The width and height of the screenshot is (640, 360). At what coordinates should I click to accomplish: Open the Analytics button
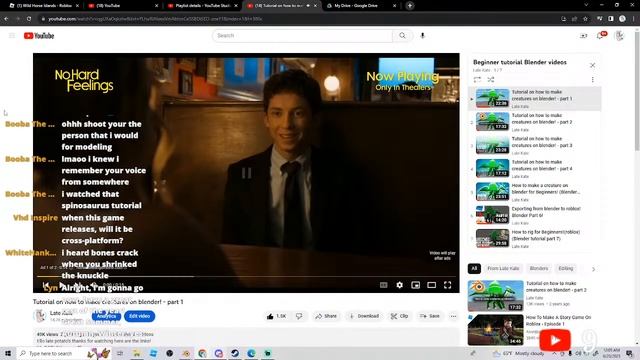point(106,316)
